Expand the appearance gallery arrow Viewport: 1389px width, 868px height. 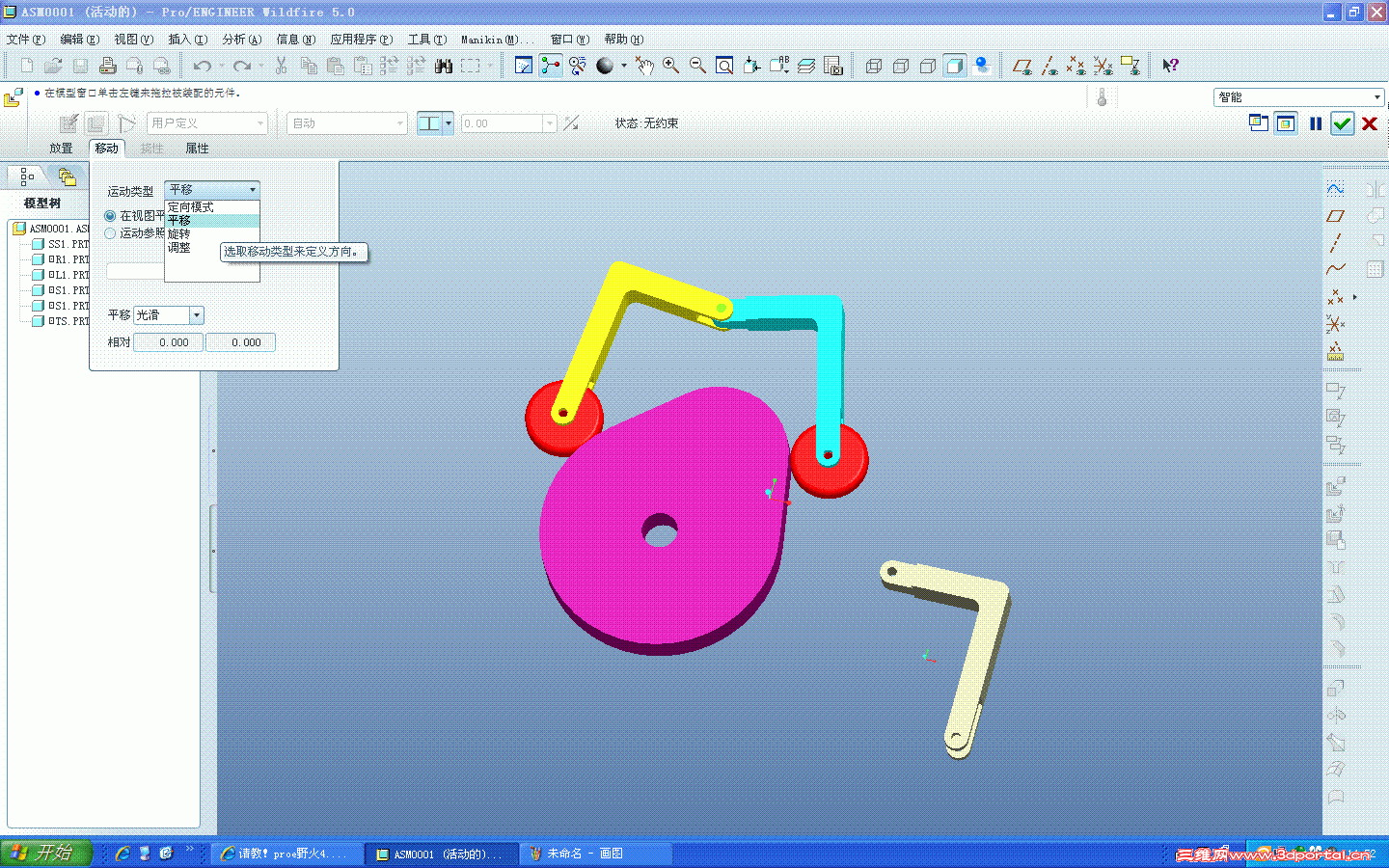pos(623,66)
